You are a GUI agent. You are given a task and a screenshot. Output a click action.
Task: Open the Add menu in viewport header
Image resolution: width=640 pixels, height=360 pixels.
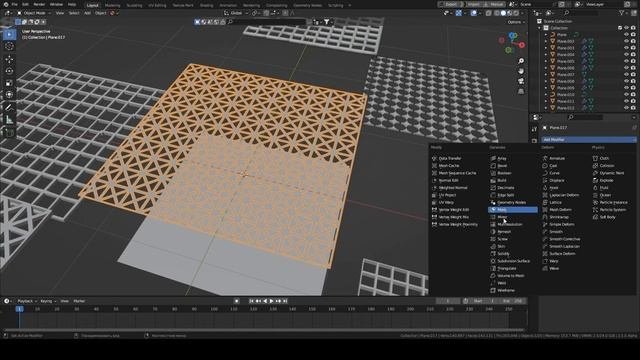pyautogui.click(x=87, y=13)
